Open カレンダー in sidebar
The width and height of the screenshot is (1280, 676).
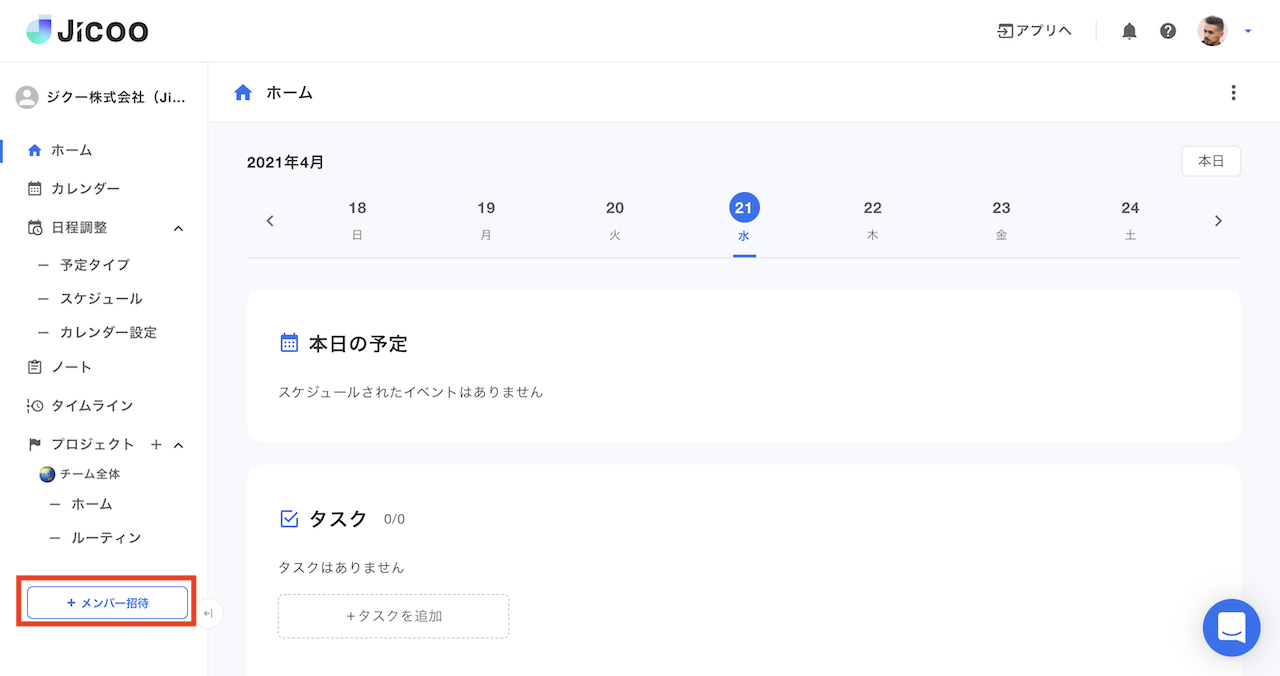pos(85,188)
